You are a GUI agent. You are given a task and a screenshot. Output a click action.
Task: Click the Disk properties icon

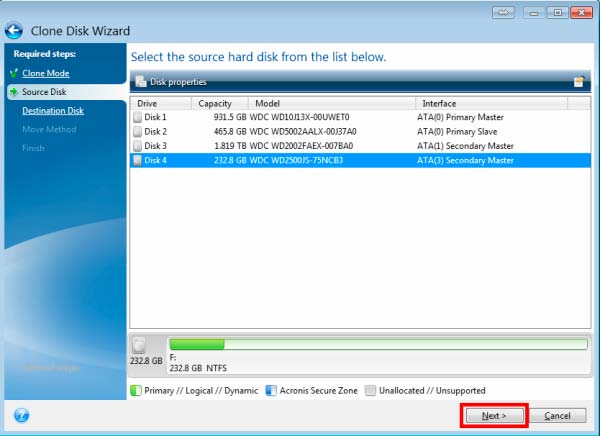tap(141, 82)
